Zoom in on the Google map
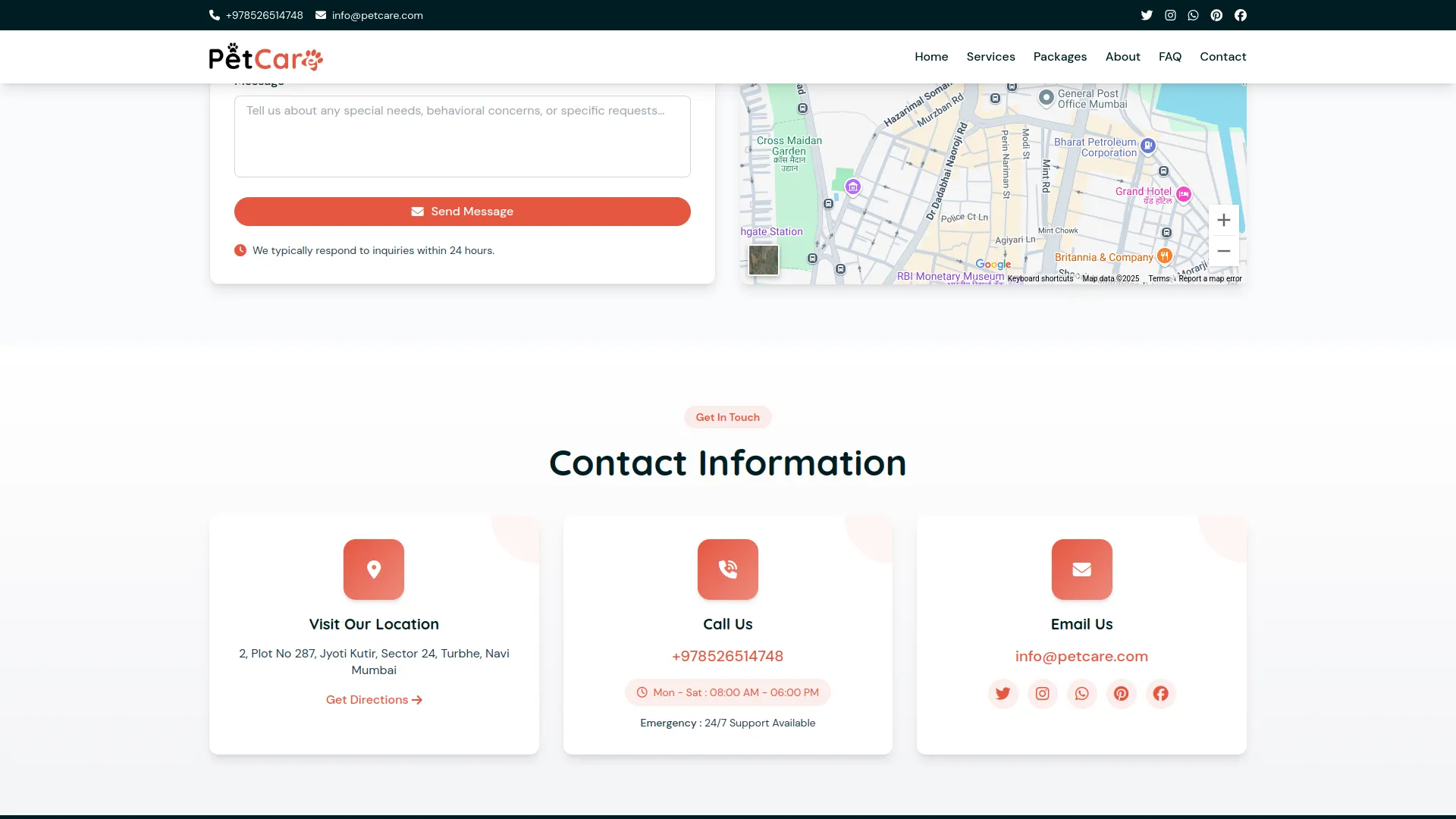This screenshot has height=819, width=1456. tap(1223, 220)
